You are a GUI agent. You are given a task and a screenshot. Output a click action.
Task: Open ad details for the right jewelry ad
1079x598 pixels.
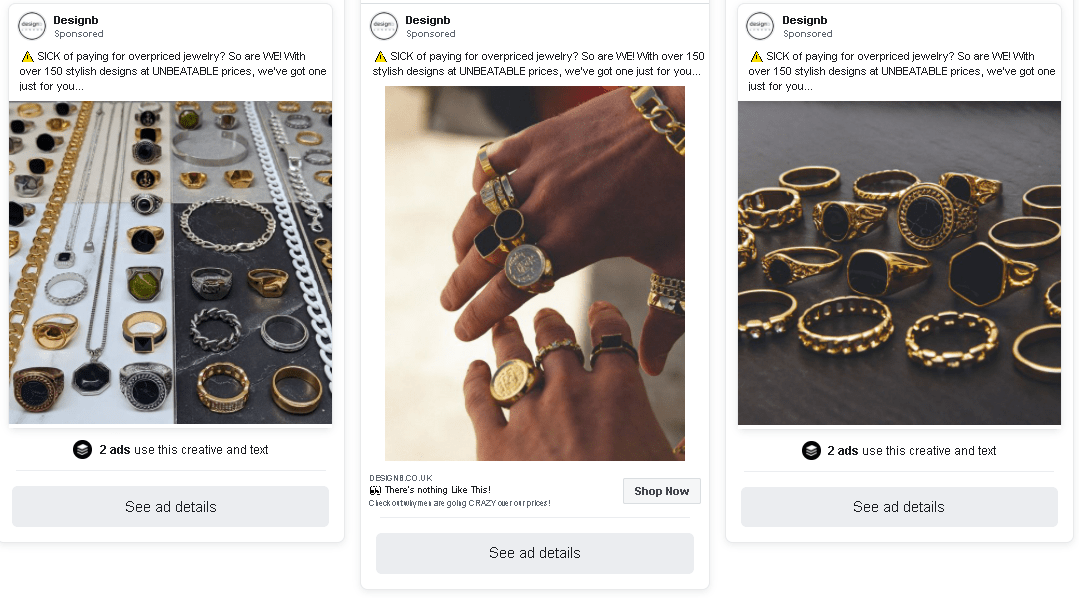[x=898, y=507]
